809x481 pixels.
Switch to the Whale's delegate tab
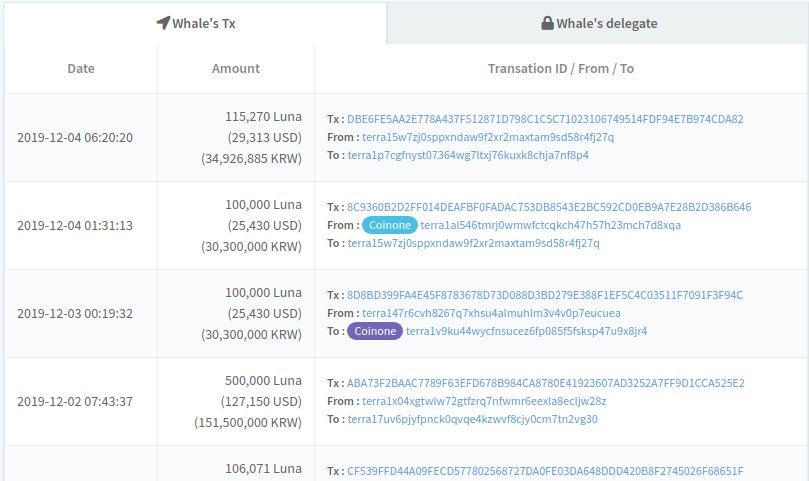598,23
